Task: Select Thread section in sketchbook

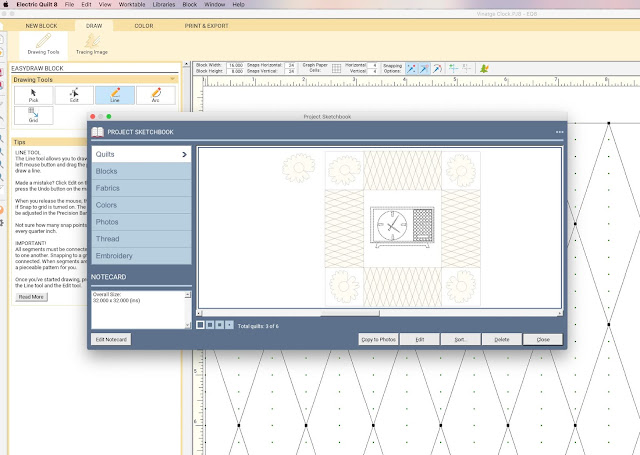Action: pos(141,239)
